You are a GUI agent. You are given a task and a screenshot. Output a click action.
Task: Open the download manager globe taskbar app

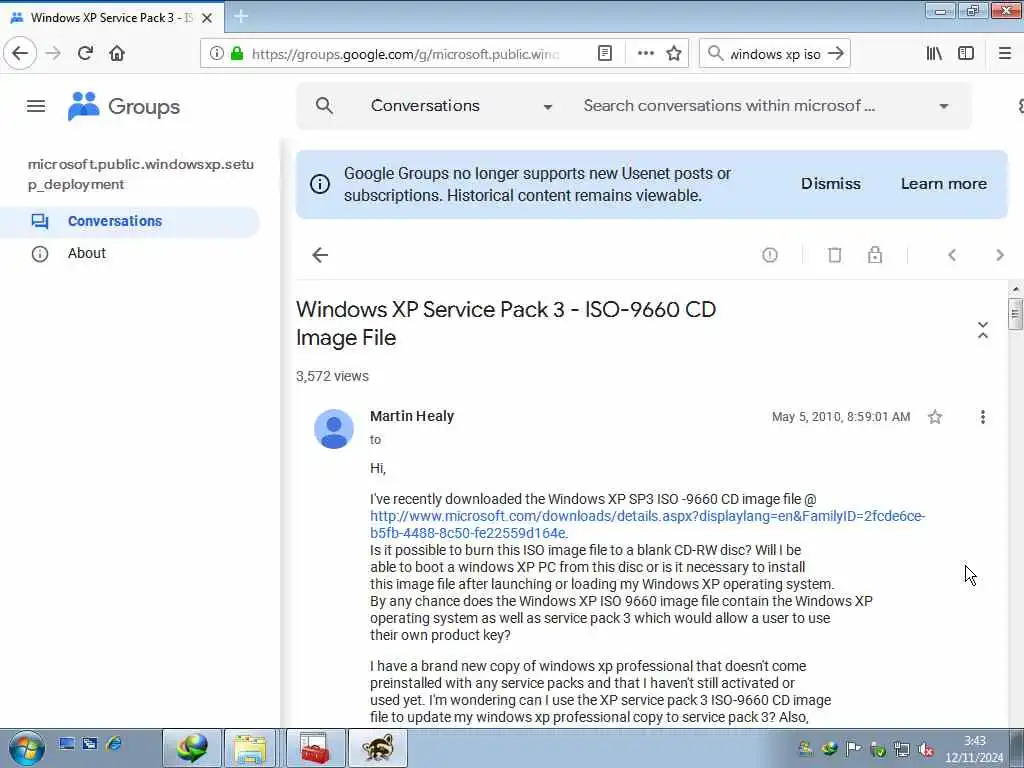191,748
